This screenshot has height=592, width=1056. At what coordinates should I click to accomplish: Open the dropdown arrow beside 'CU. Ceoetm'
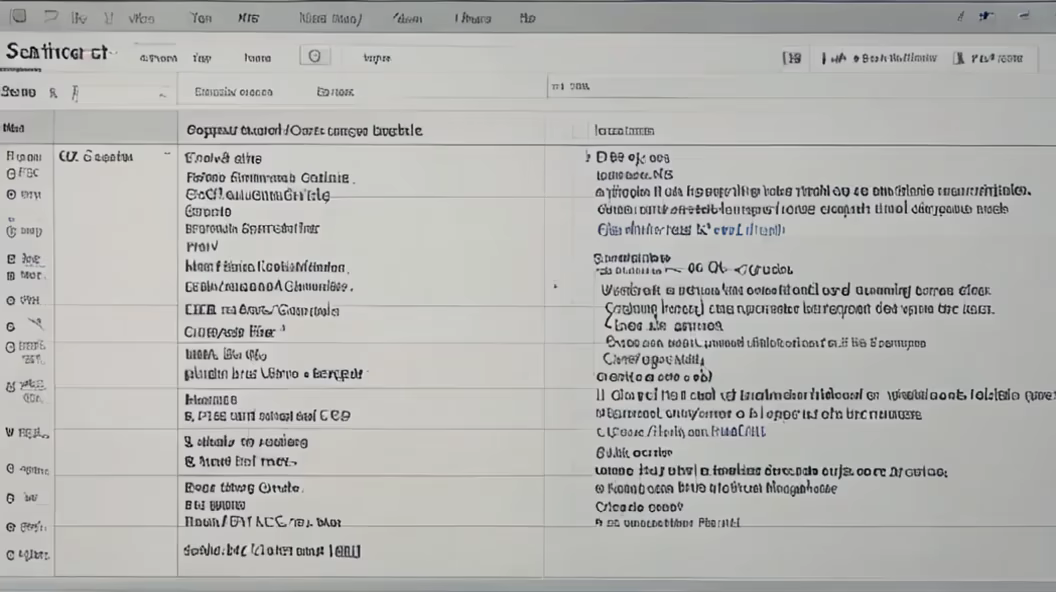[165, 156]
